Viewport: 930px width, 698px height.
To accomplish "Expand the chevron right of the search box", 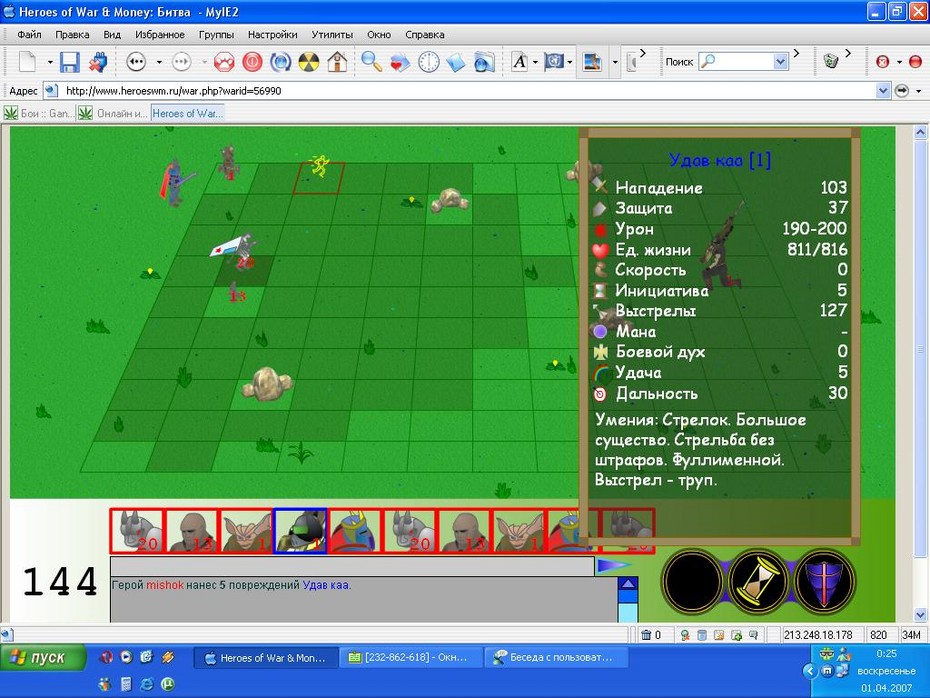I will (x=796, y=53).
